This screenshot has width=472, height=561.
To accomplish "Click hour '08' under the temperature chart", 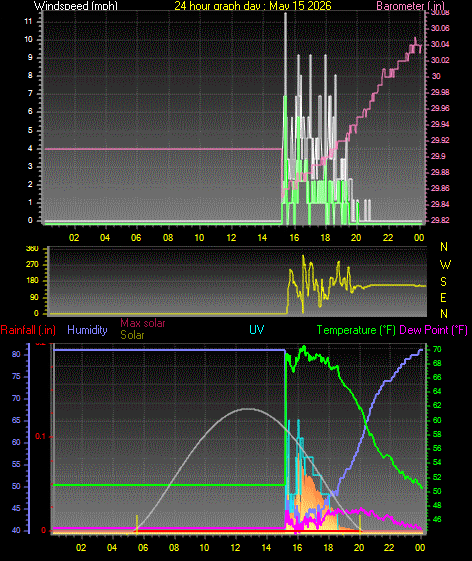I will [174, 548].
